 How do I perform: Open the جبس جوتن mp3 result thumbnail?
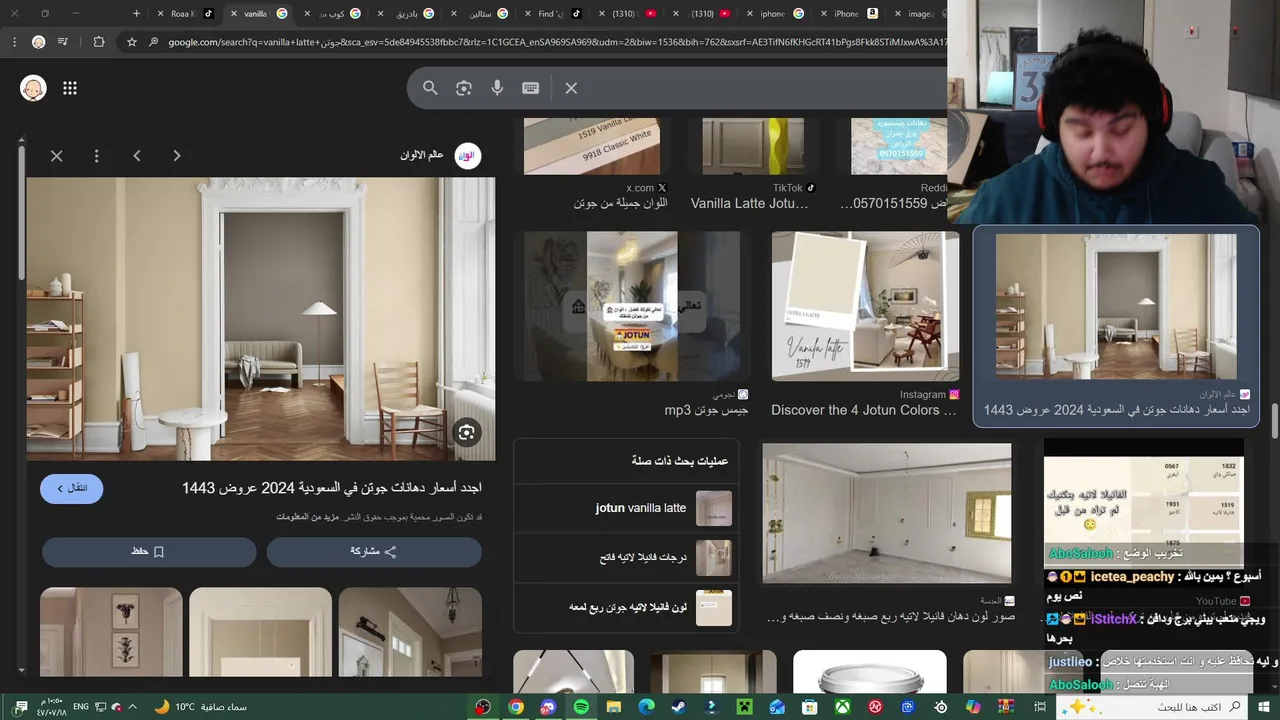632,306
